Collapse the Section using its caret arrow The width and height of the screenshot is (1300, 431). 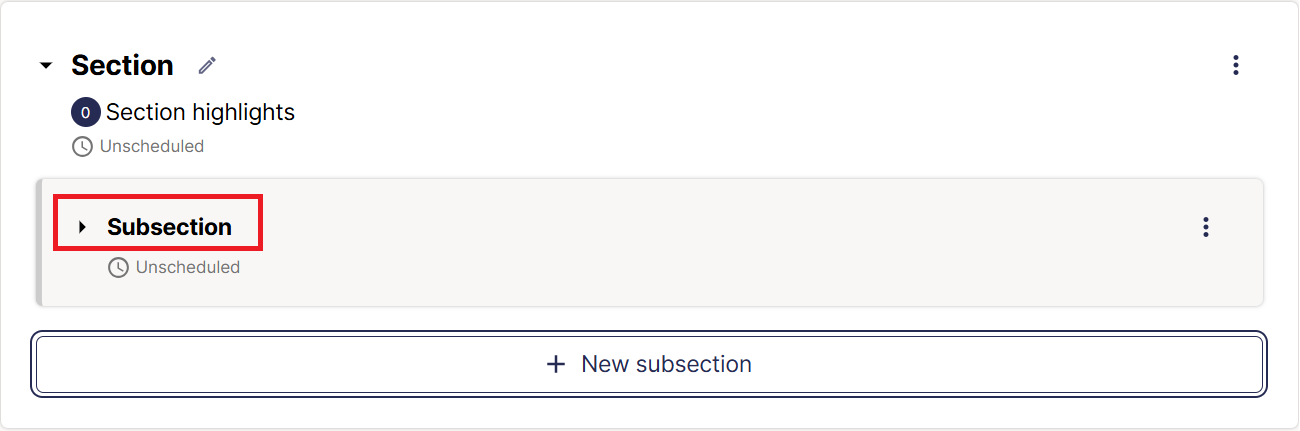tap(45, 66)
